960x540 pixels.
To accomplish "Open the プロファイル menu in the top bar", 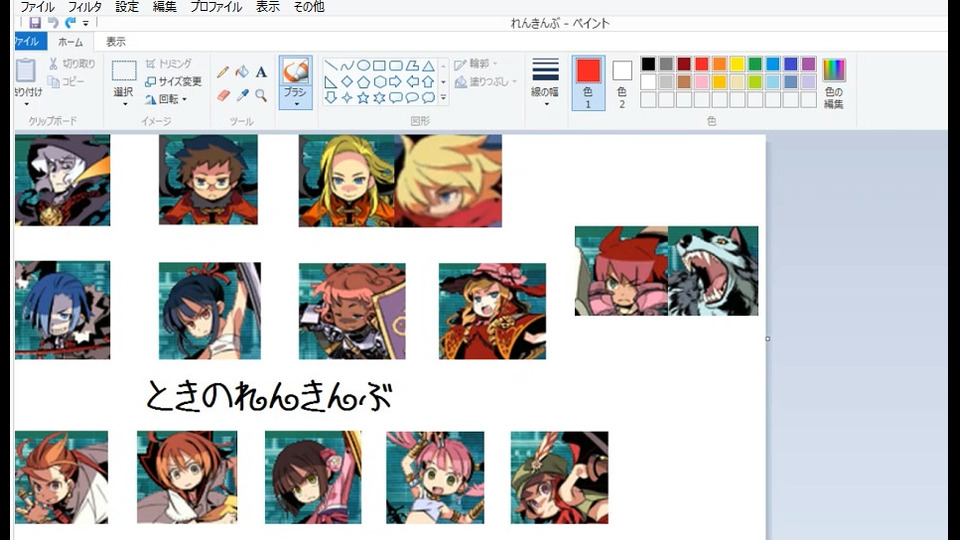I will click(x=216, y=7).
